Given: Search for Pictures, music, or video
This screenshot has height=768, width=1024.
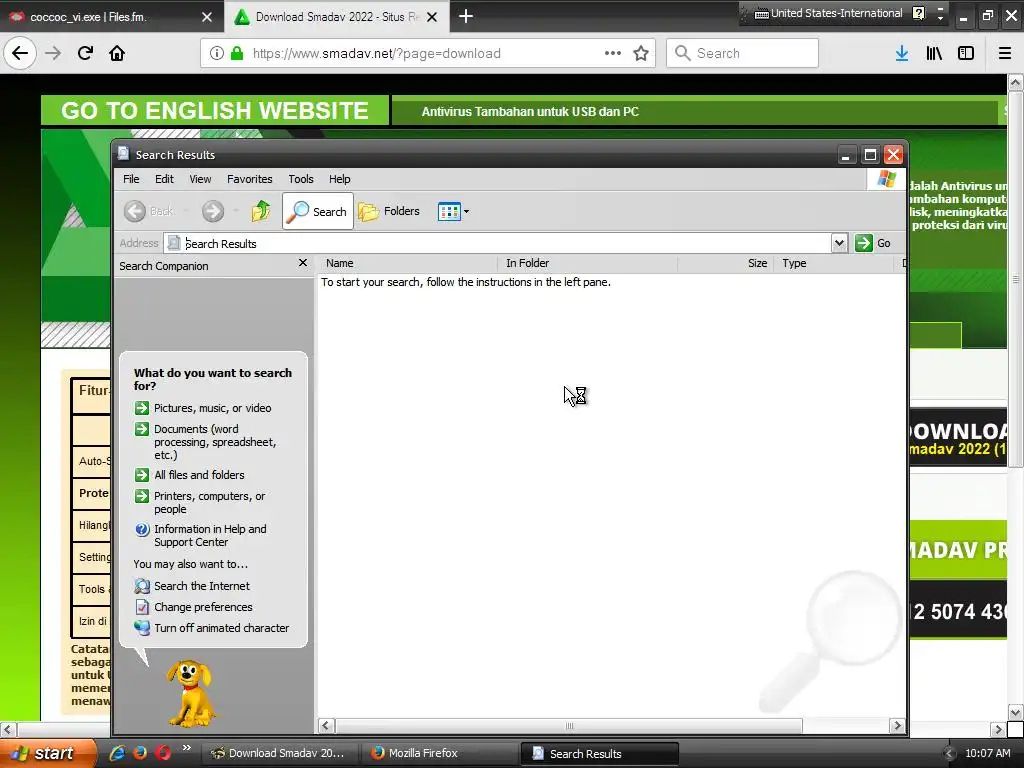Looking at the screenshot, I should (x=212, y=408).
